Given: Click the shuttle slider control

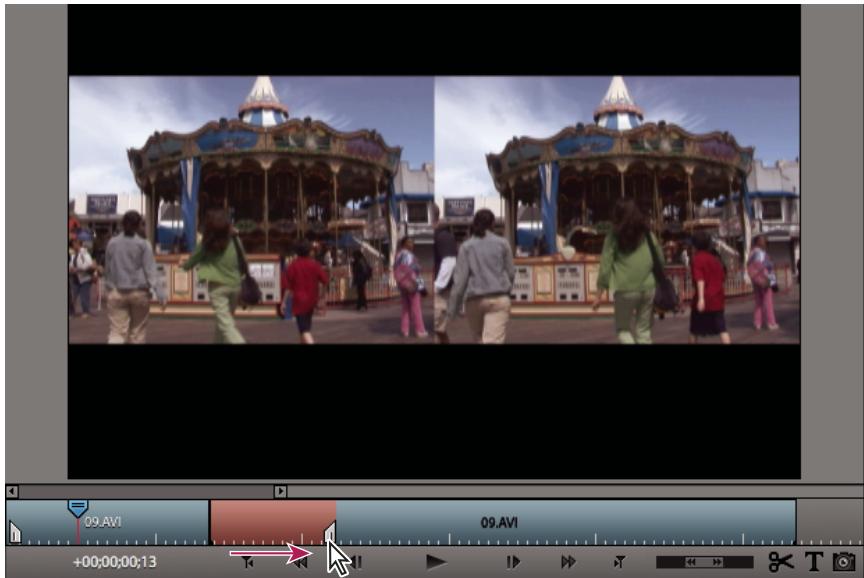Looking at the screenshot, I should 704,562.
